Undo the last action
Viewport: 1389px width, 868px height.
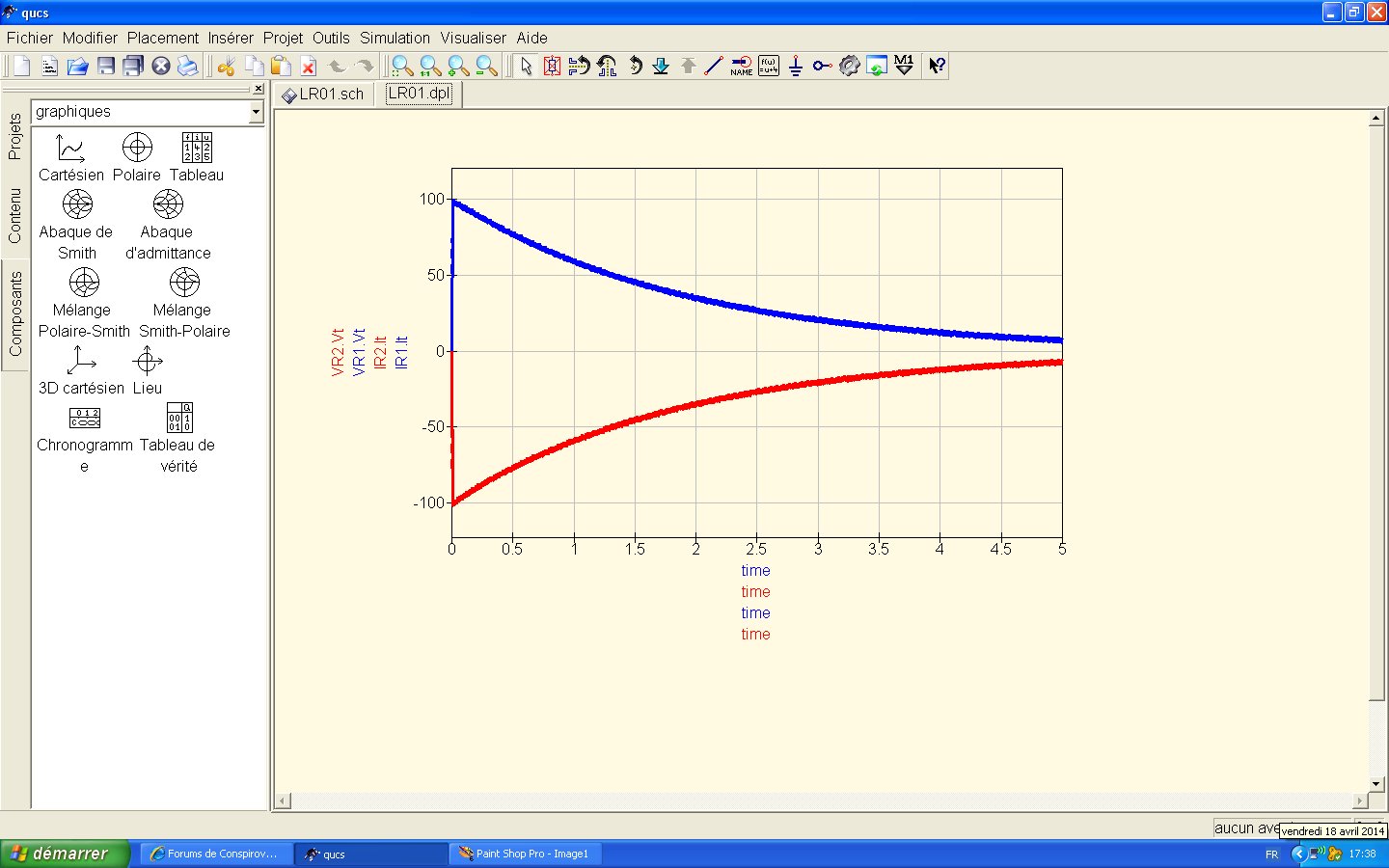pos(337,66)
